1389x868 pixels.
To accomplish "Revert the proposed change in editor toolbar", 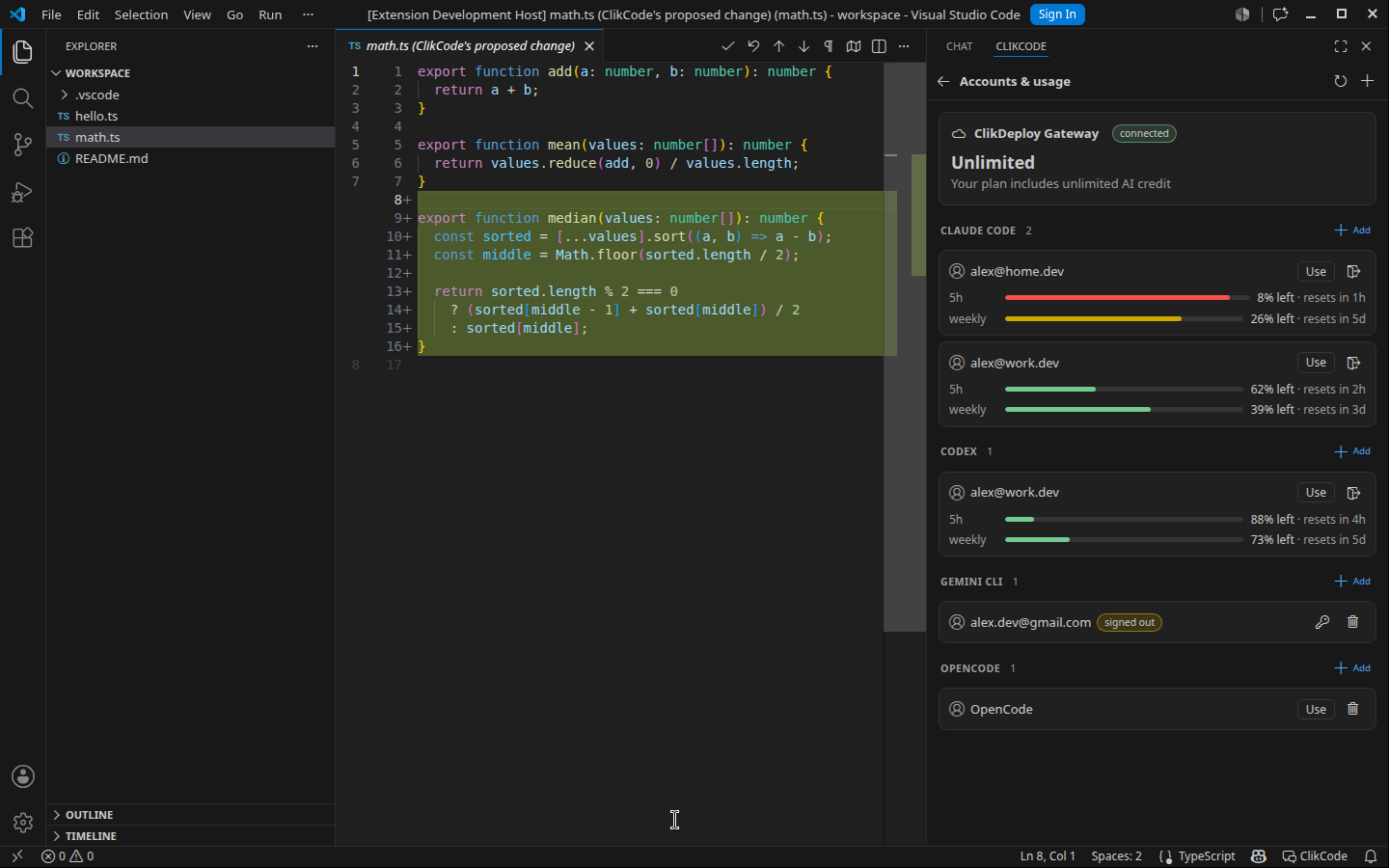I will point(753,46).
